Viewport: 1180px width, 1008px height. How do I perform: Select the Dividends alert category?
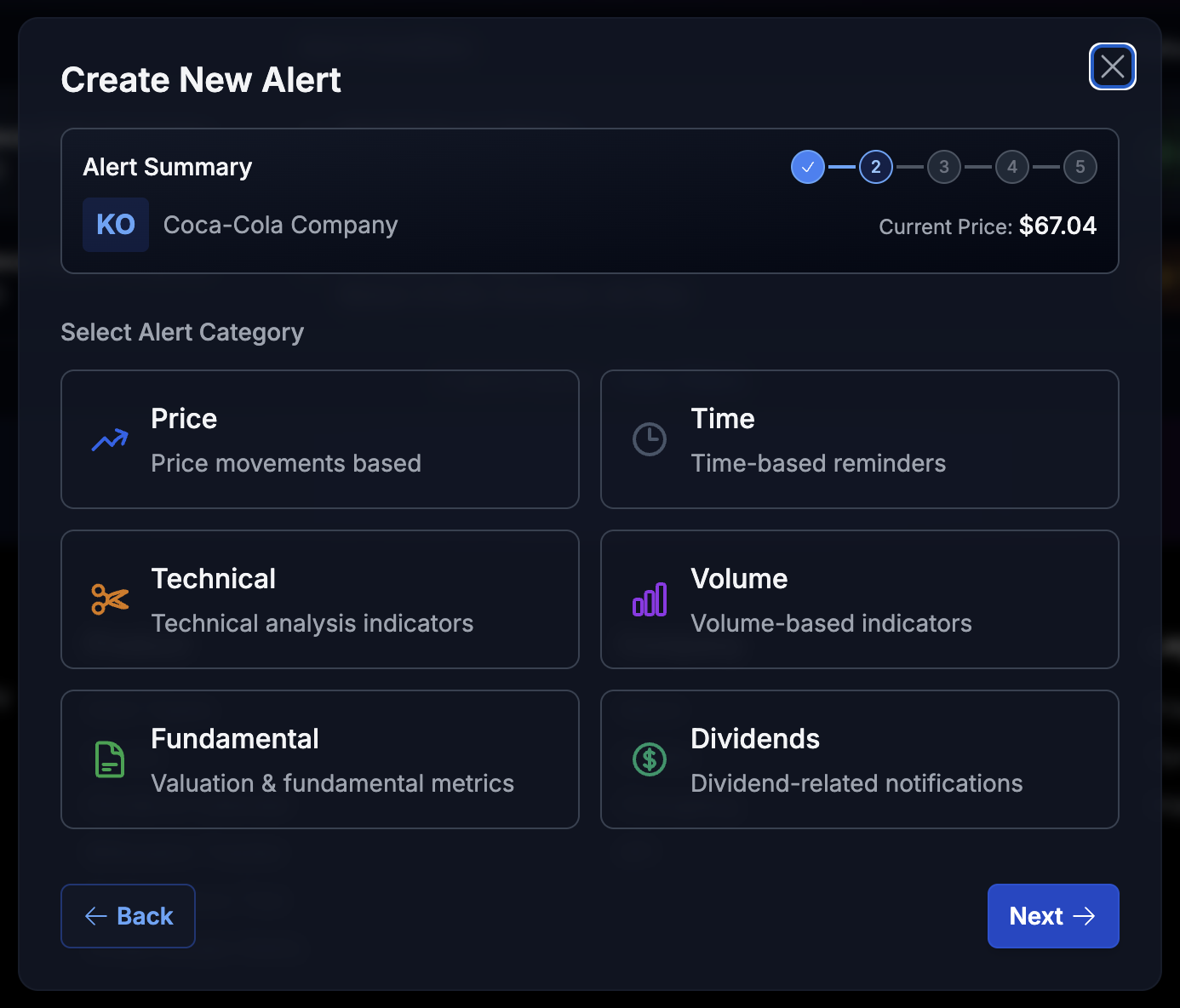(x=859, y=759)
